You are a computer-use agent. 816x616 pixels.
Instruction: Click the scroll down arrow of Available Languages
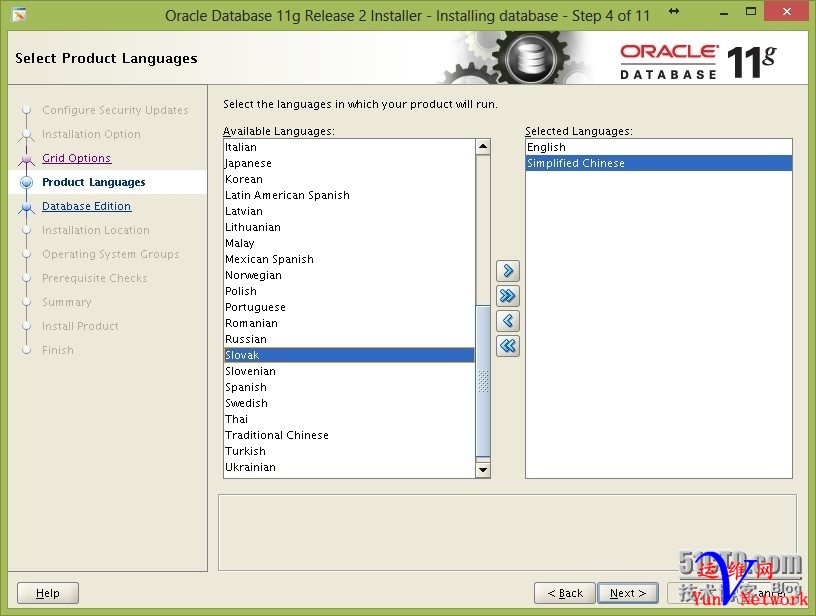pyautogui.click(x=483, y=470)
